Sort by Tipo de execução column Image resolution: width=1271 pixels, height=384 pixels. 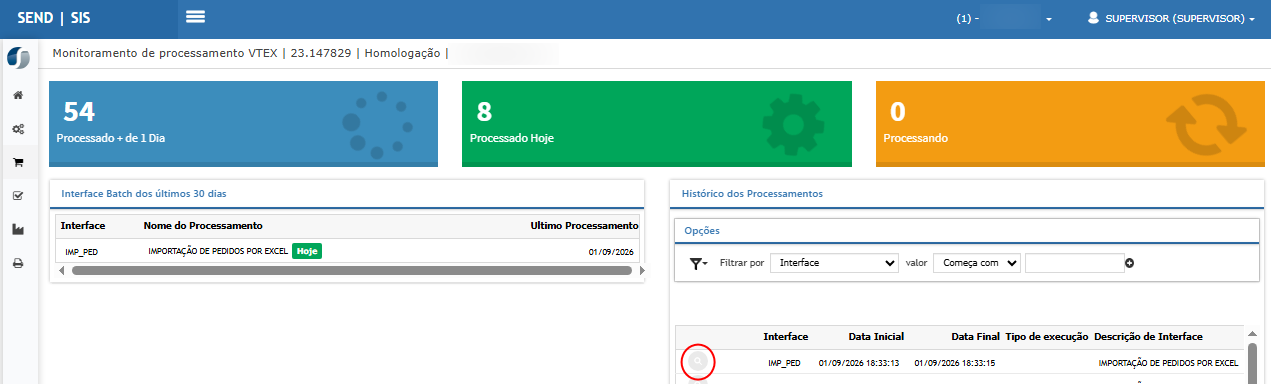tap(1046, 337)
